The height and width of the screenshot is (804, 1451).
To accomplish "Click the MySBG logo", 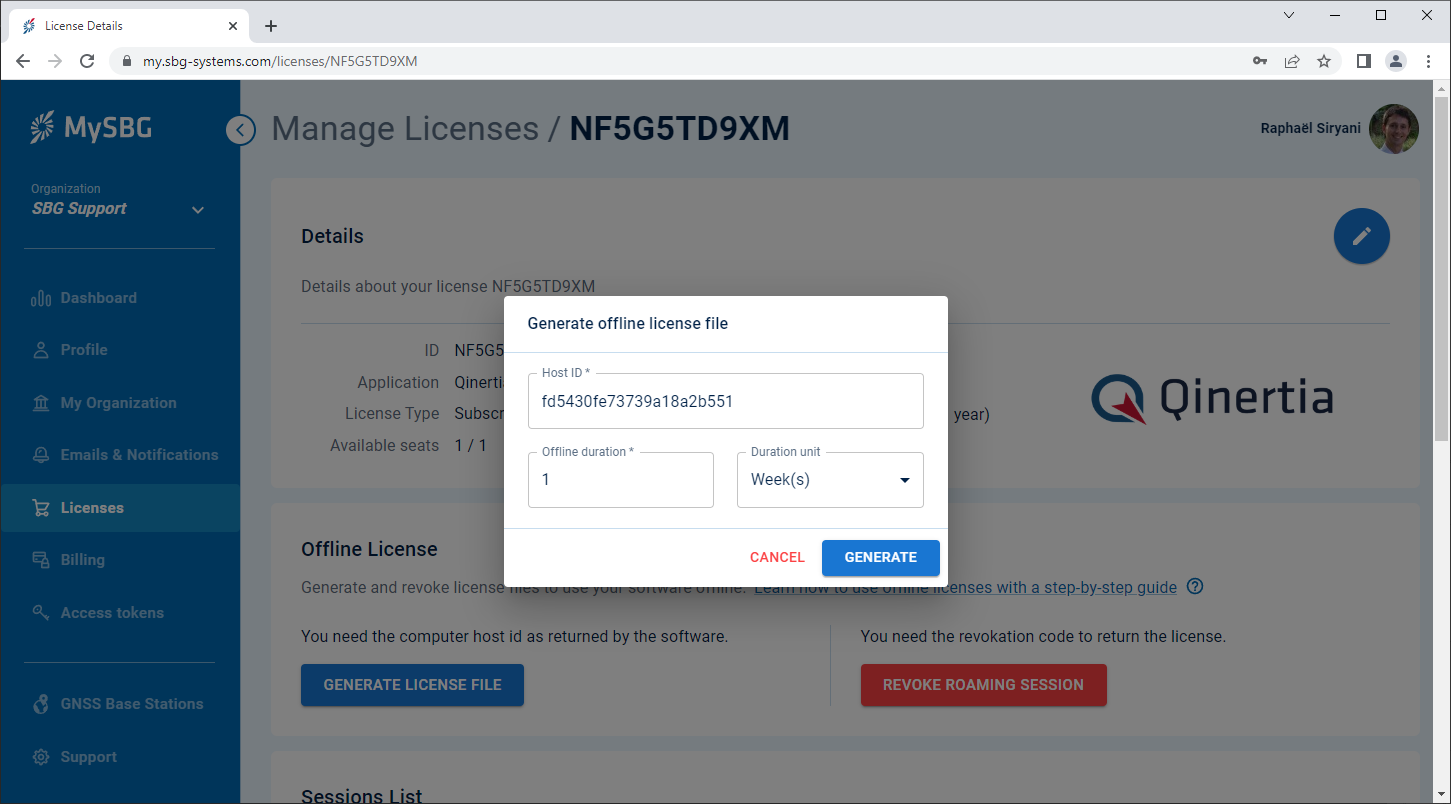I will (x=91, y=128).
